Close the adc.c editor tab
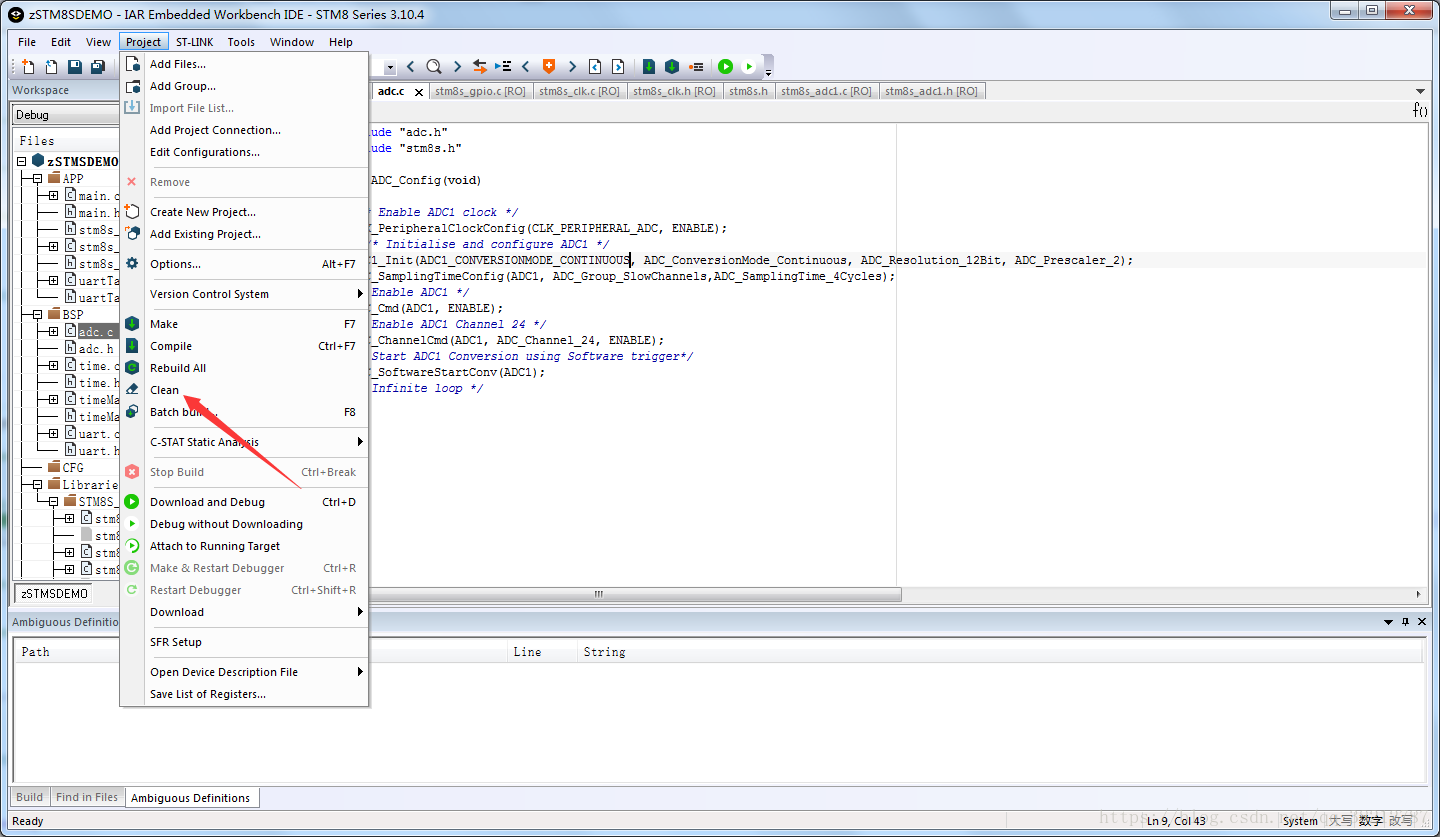Image resolution: width=1440 pixels, height=837 pixels. point(417,91)
